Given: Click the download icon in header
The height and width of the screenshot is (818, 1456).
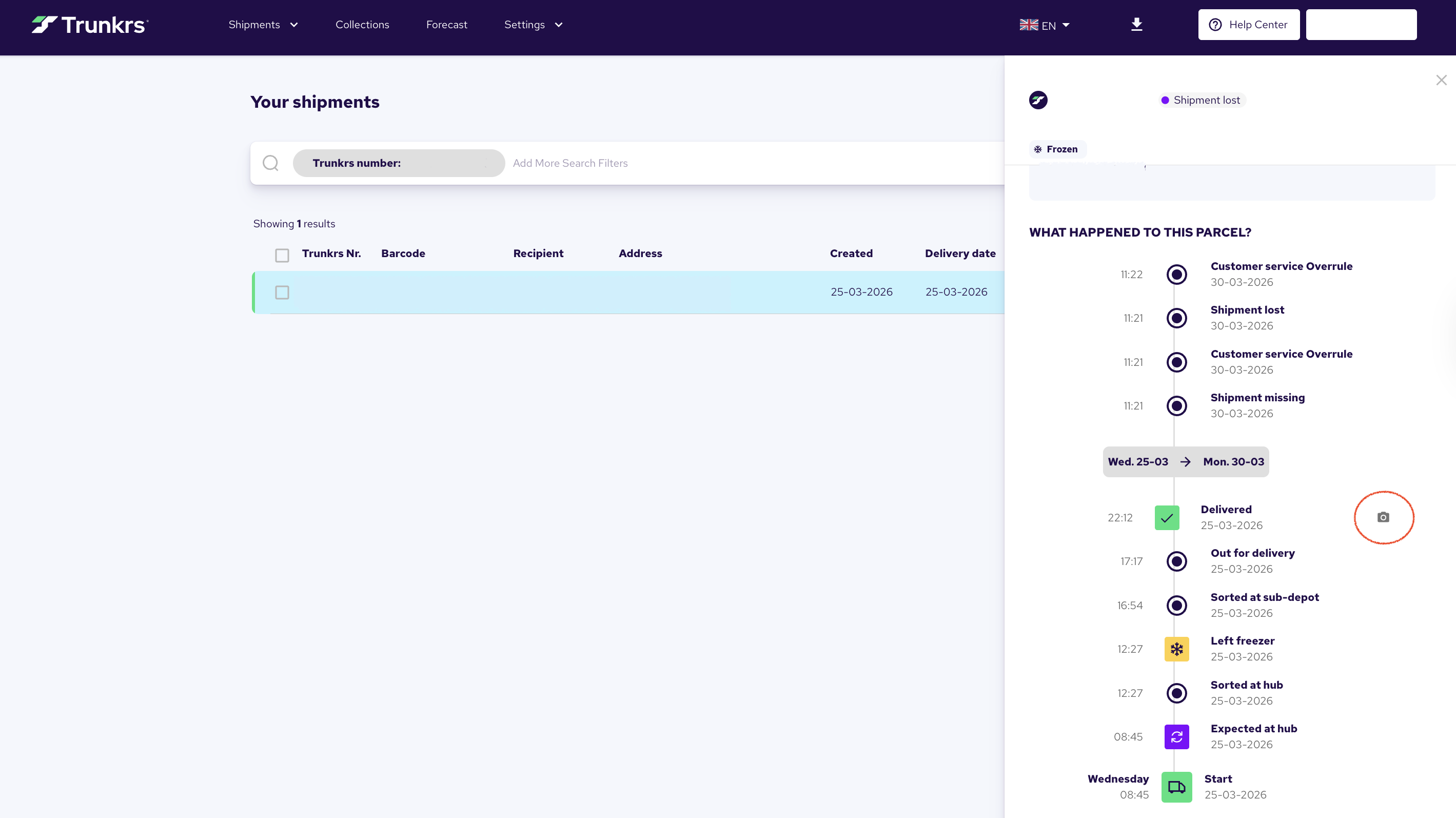Looking at the screenshot, I should point(1137,24).
